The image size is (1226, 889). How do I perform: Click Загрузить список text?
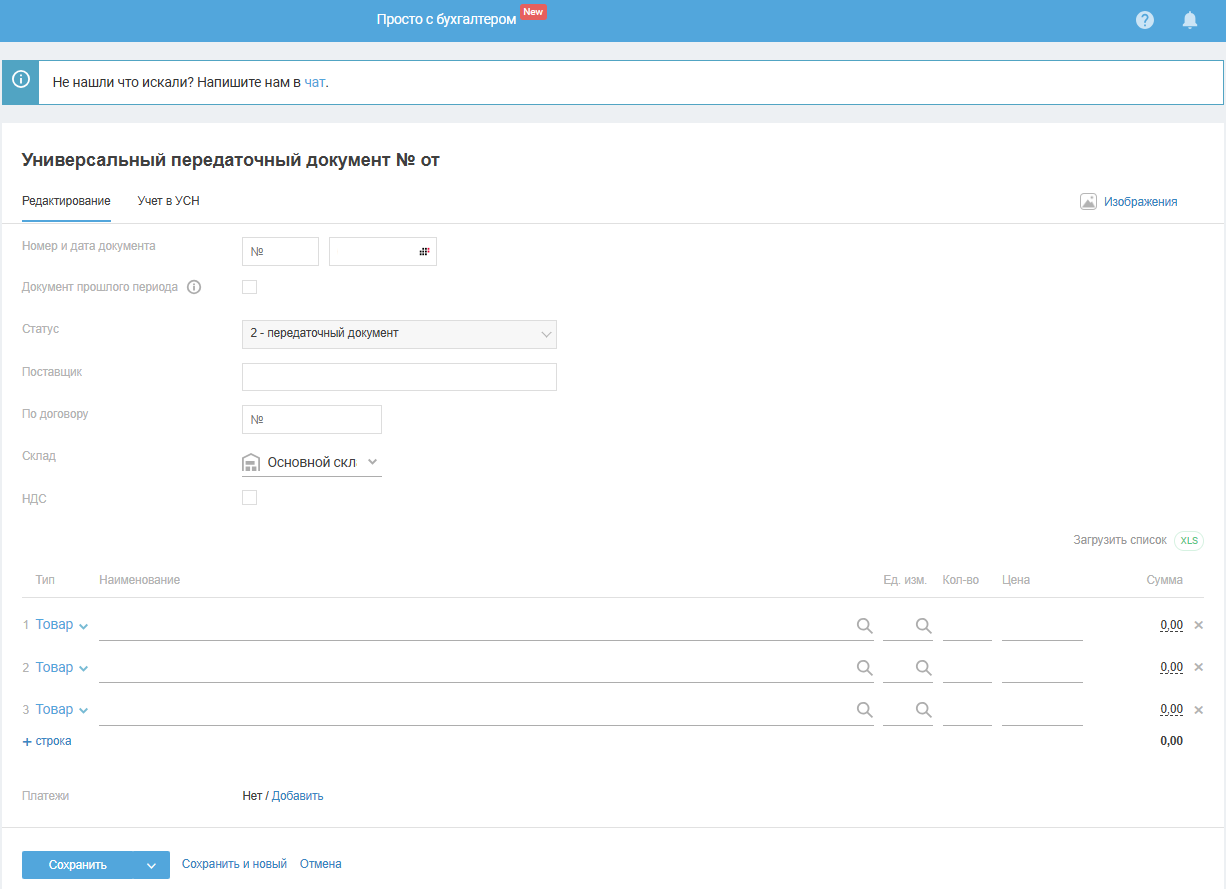1120,540
